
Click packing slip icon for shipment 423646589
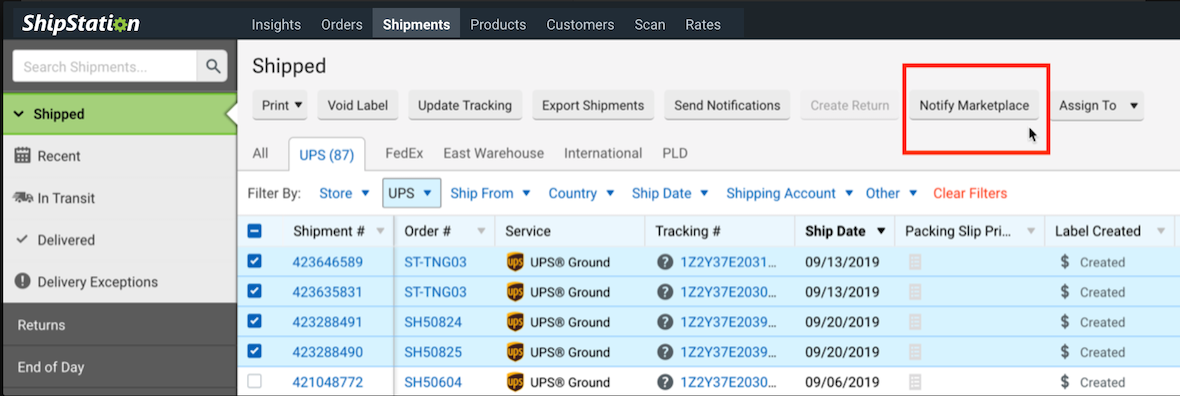(915, 262)
